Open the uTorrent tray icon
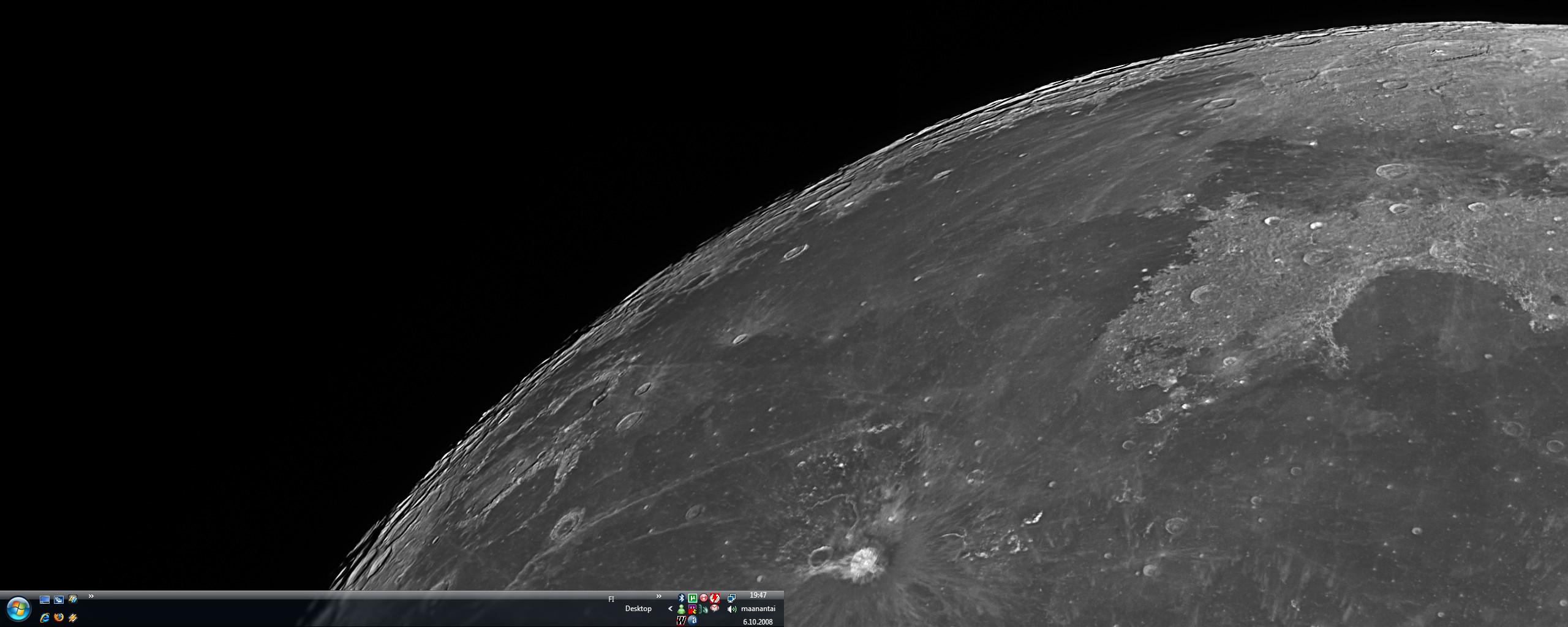This screenshot has width=1568, height=627. pos(693,598)
